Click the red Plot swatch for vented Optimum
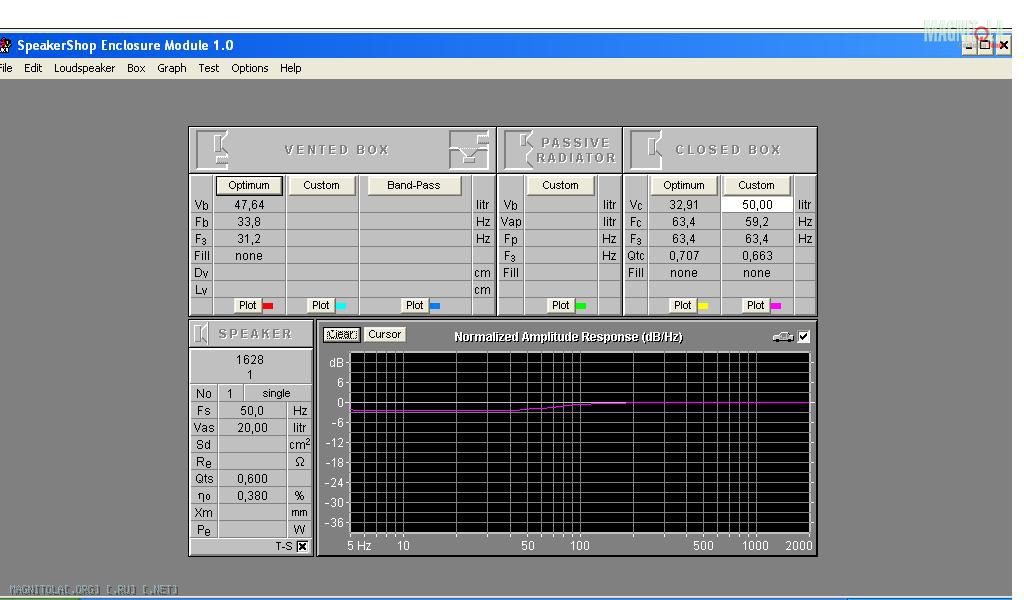The image size is (1024, 600). click(267, 306)
